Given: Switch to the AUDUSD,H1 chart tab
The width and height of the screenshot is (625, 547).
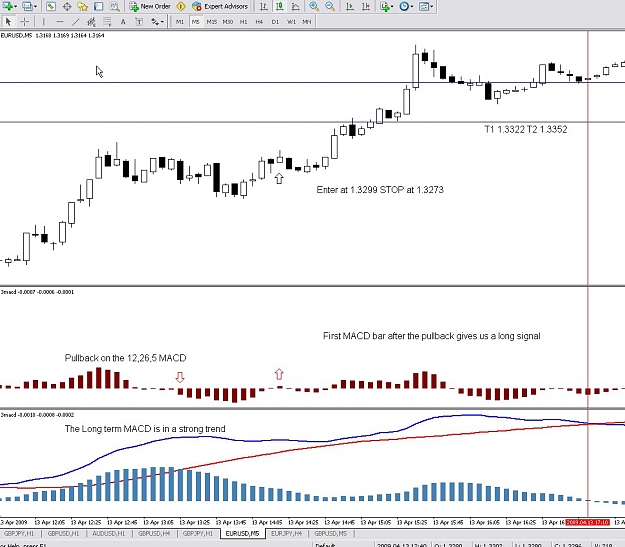Looking at the screenshot, I should [x=108, y=533].
